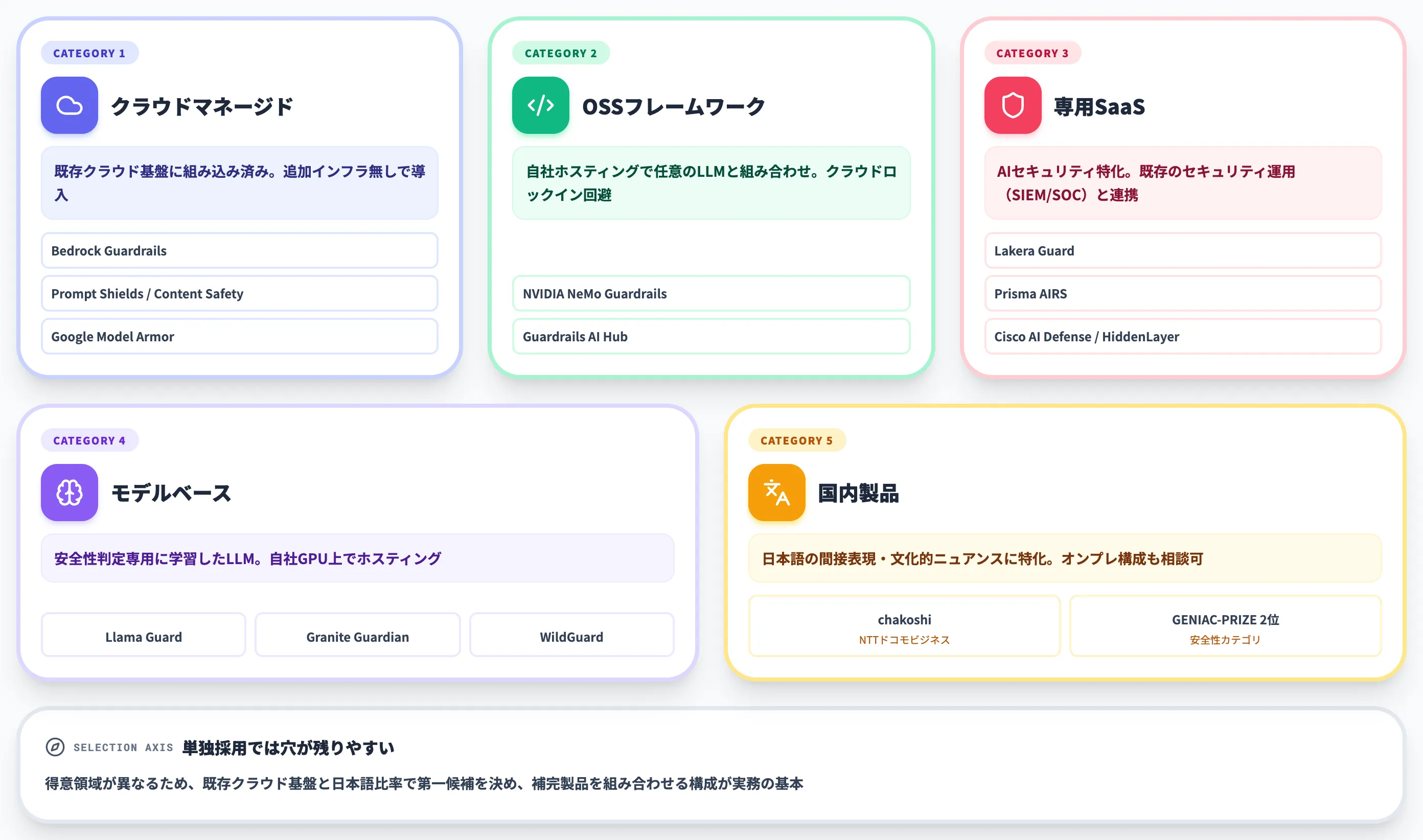Select the Prisma AIRS item
This screenshot has height=840, width=1423.
click(1183, 294)
